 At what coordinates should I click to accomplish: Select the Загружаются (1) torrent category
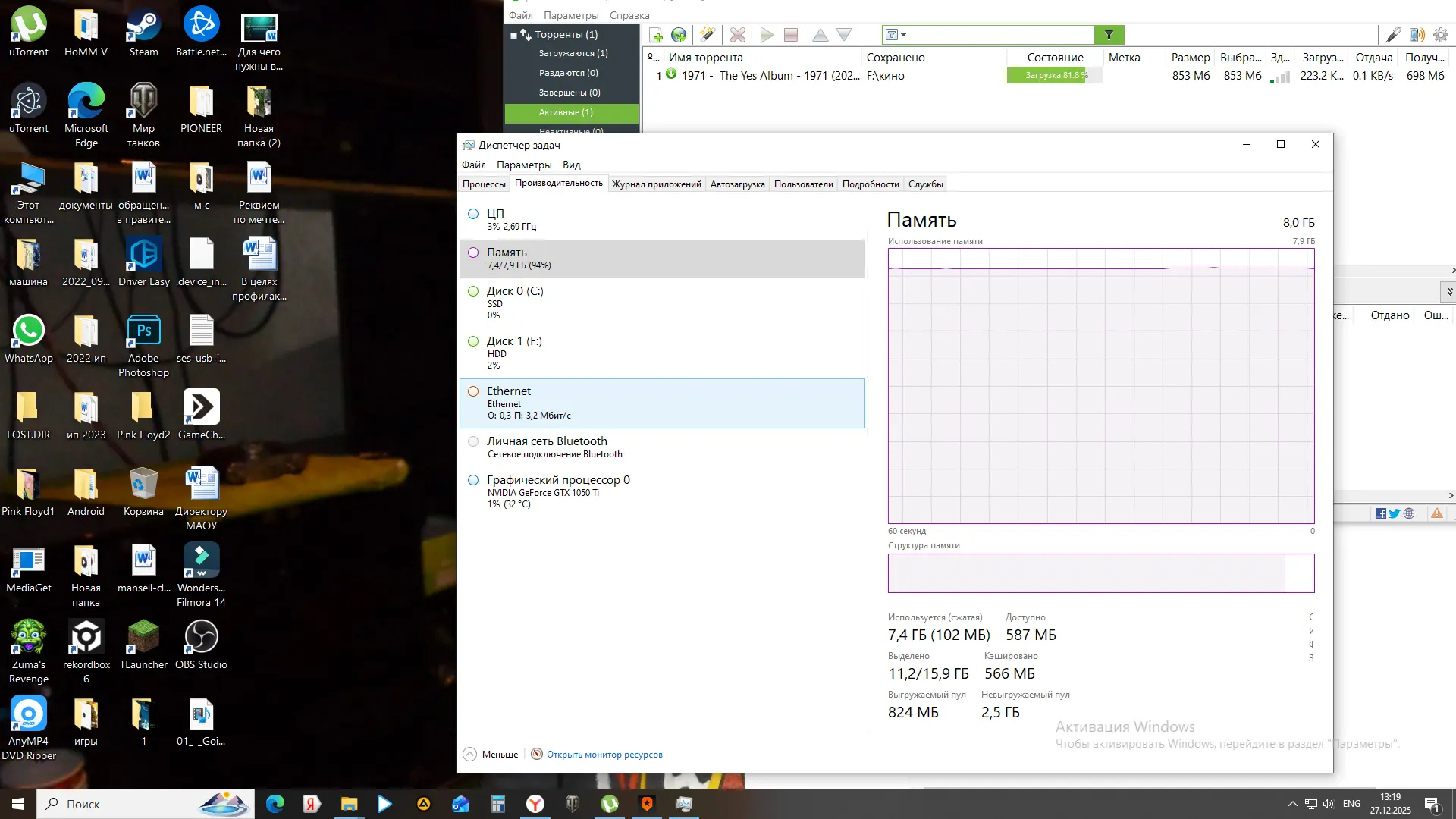[x=573, y=53]
